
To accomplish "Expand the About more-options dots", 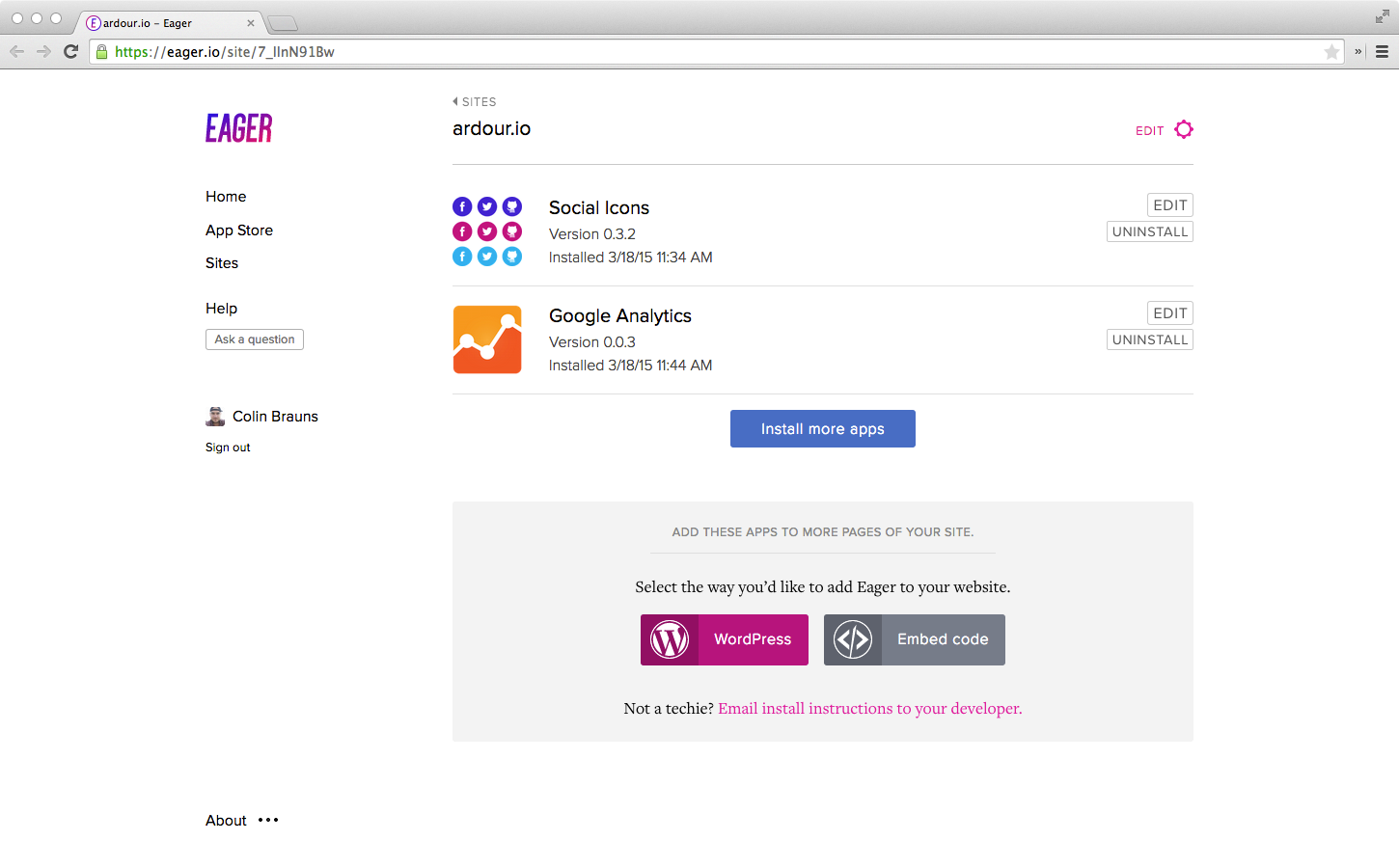I will [268, 820].
